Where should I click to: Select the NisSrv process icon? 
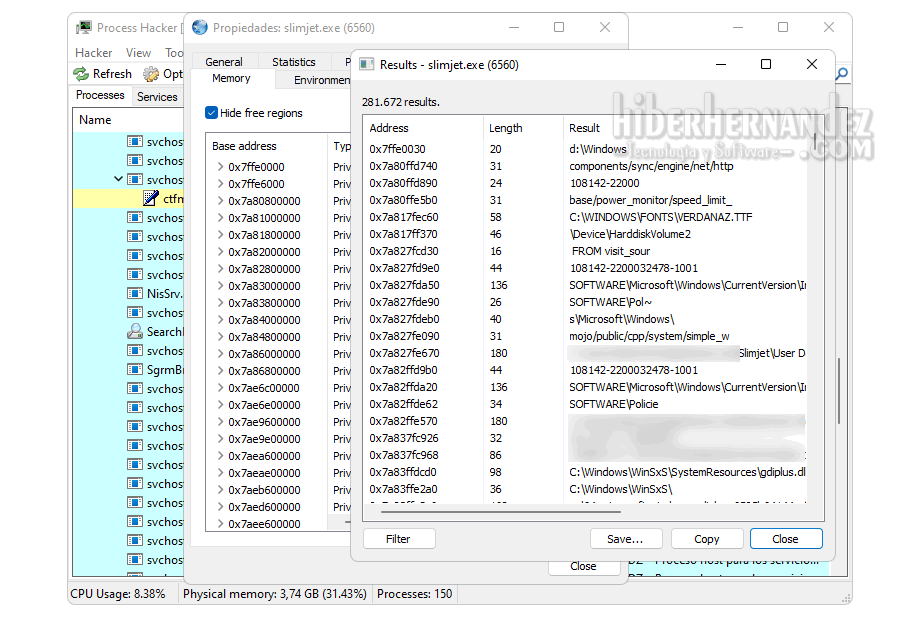135,293
